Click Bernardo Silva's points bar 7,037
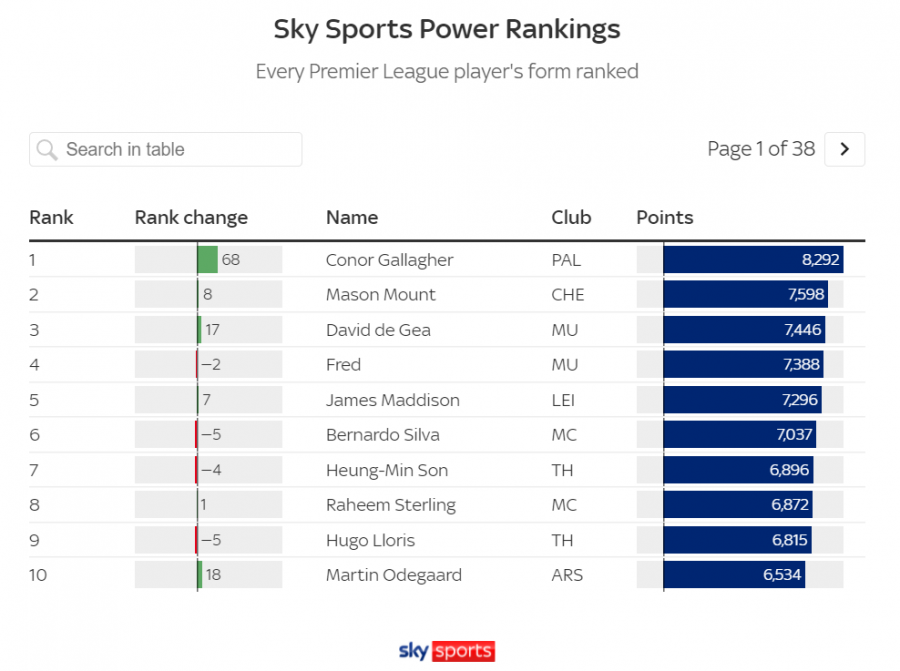Viewport: 900px width, 671px height. [x=739, y=435]
